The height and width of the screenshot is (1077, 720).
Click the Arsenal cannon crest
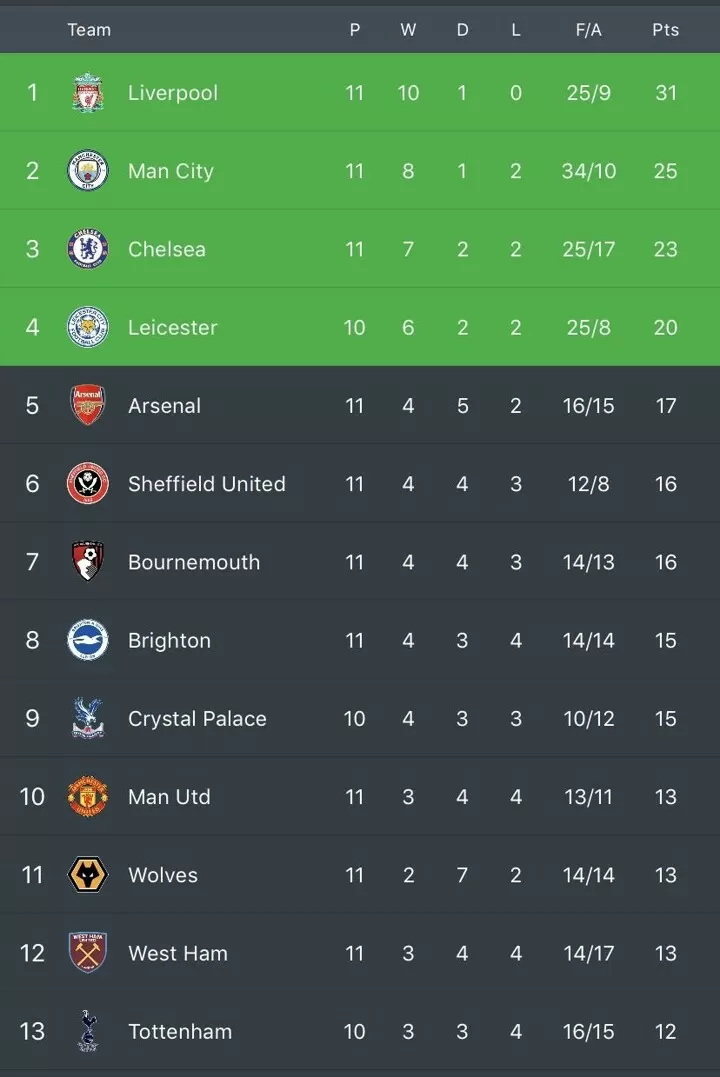point(88,405)
